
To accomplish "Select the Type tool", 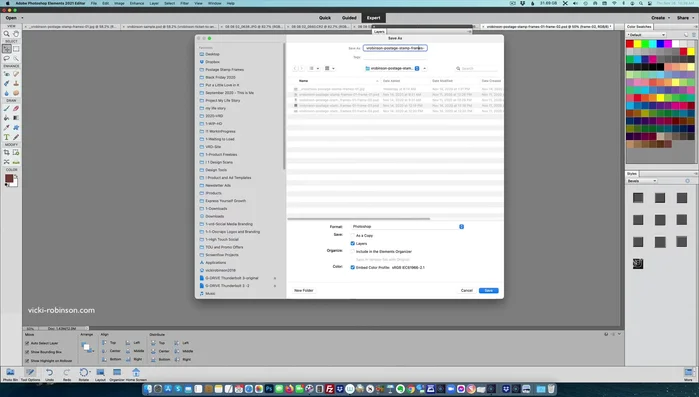I will click(x=6, y=137).
